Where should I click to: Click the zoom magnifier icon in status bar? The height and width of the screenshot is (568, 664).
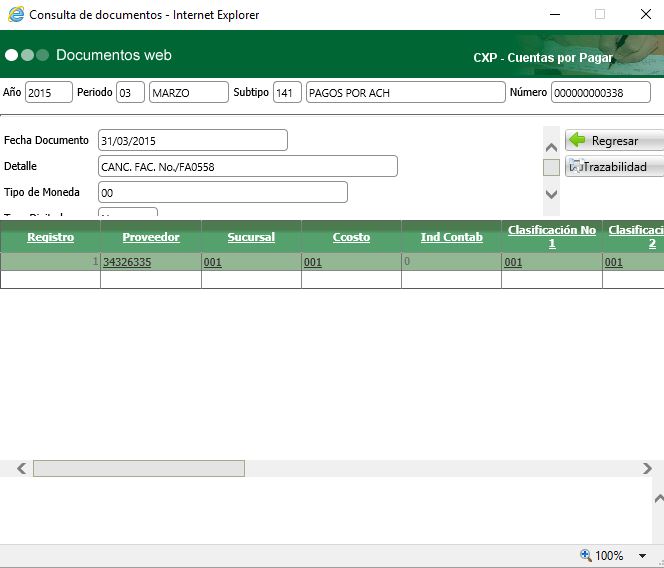point(586,555)
